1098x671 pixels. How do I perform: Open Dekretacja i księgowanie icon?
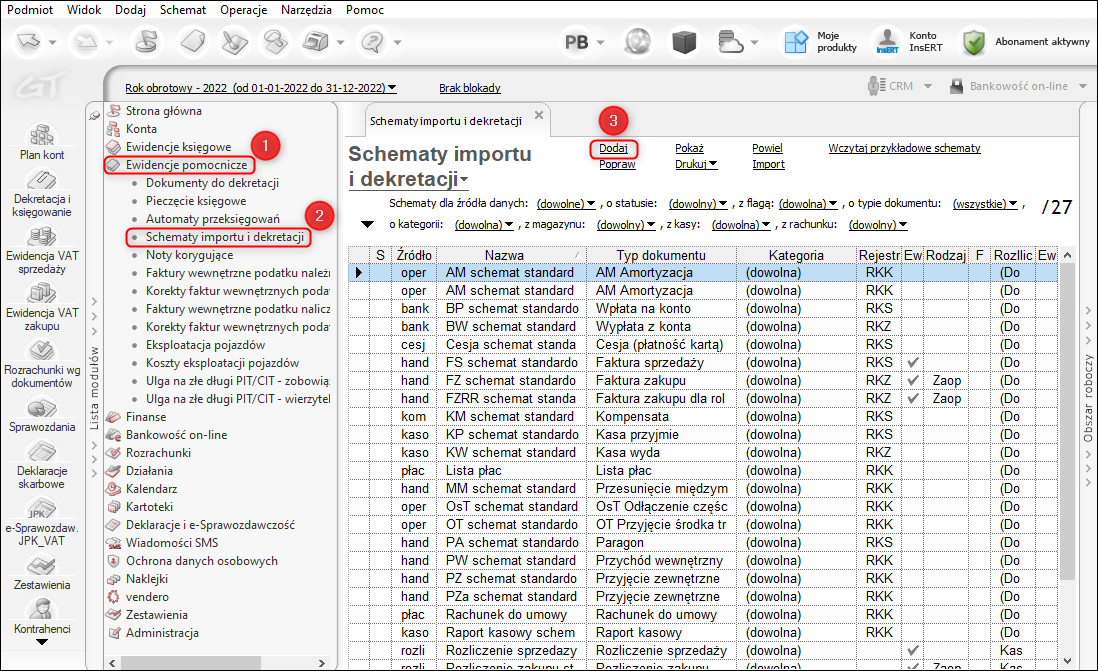coord(41,181)
